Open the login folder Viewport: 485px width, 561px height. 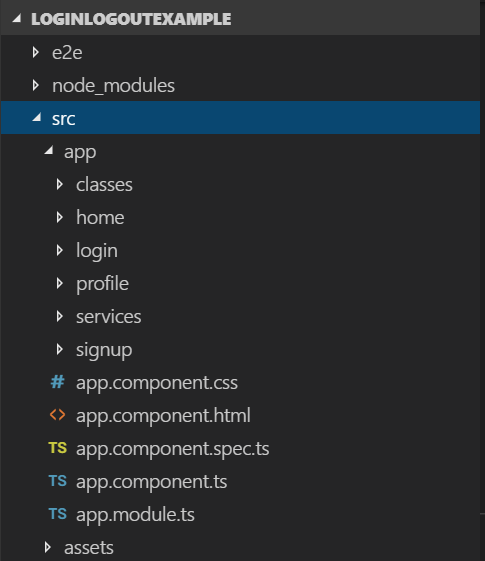(x=97, y=251)
